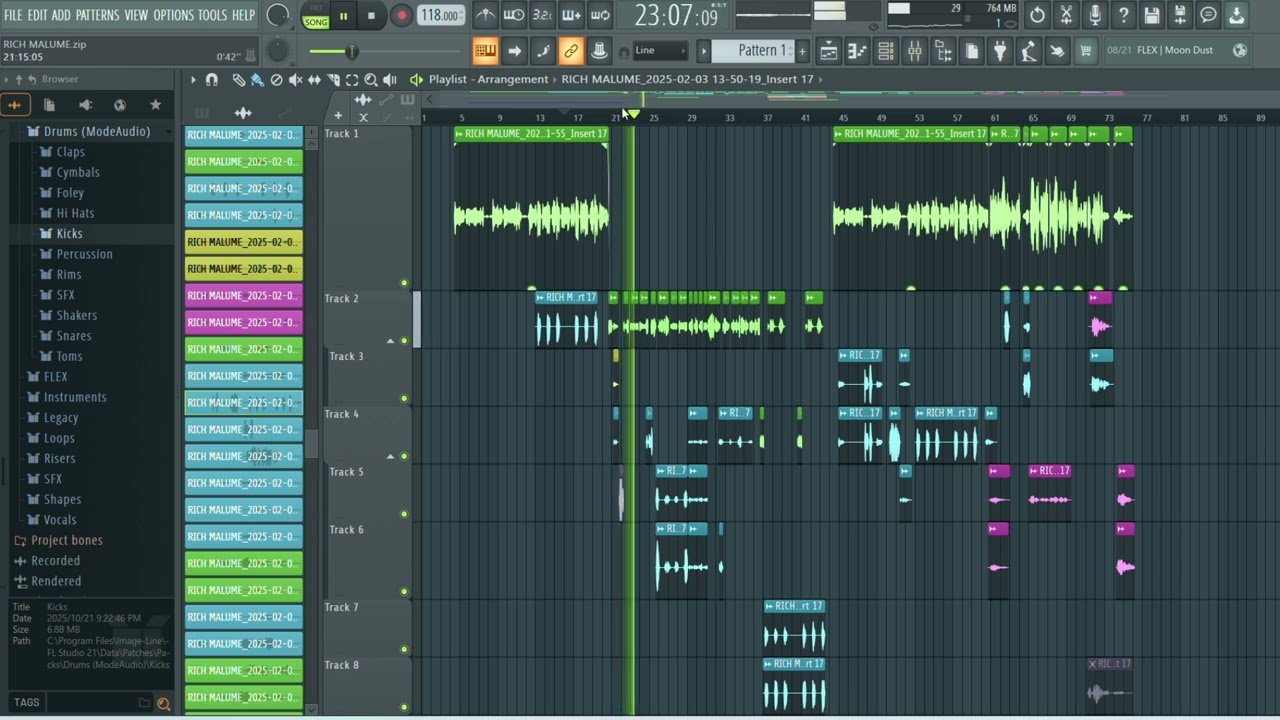Mute Track 1 using its green LED
The width and height of the screenshot is (1280, 720).
click(404, 283)
